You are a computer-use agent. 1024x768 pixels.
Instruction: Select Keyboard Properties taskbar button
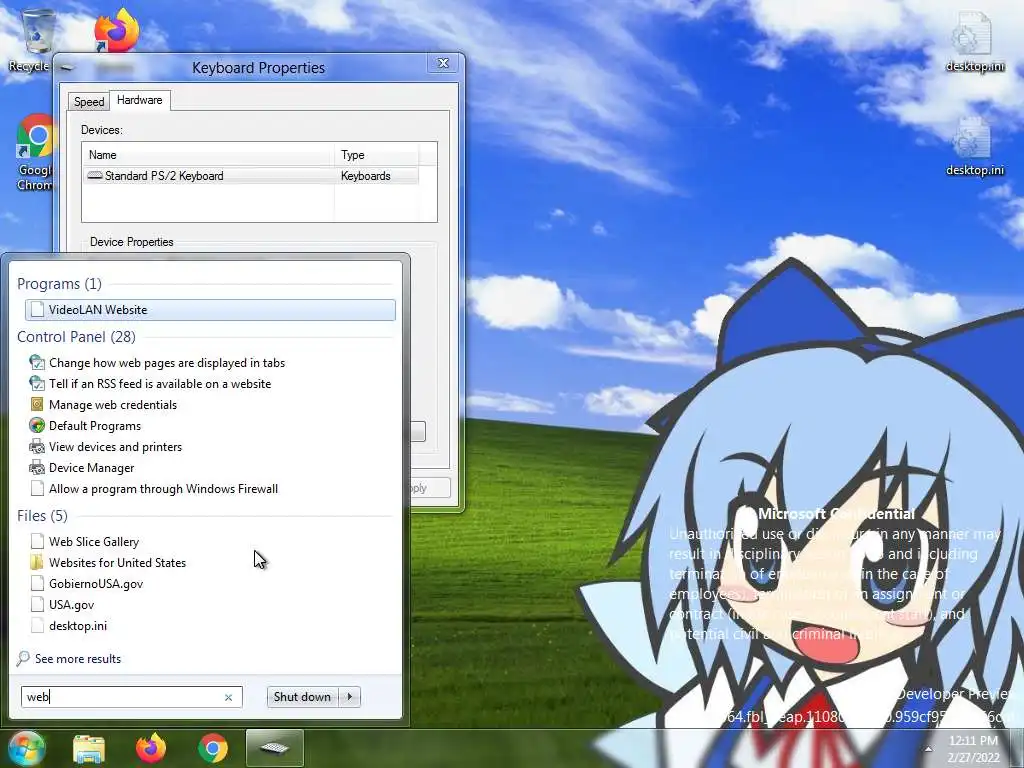[x=274, y=748]
